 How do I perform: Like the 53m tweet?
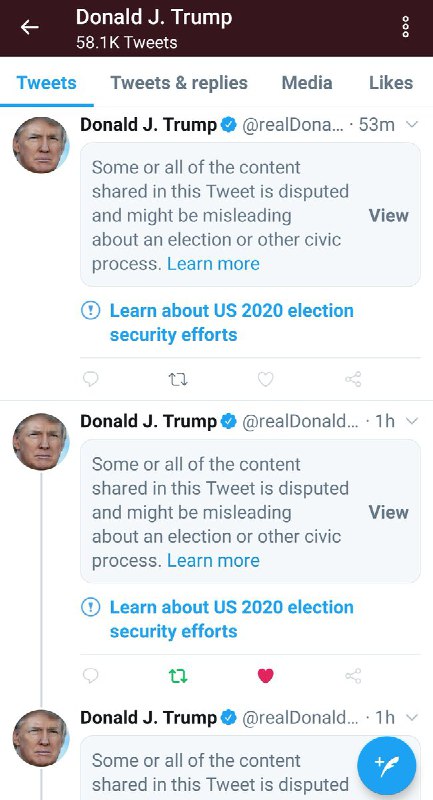(x=265, y=379)
